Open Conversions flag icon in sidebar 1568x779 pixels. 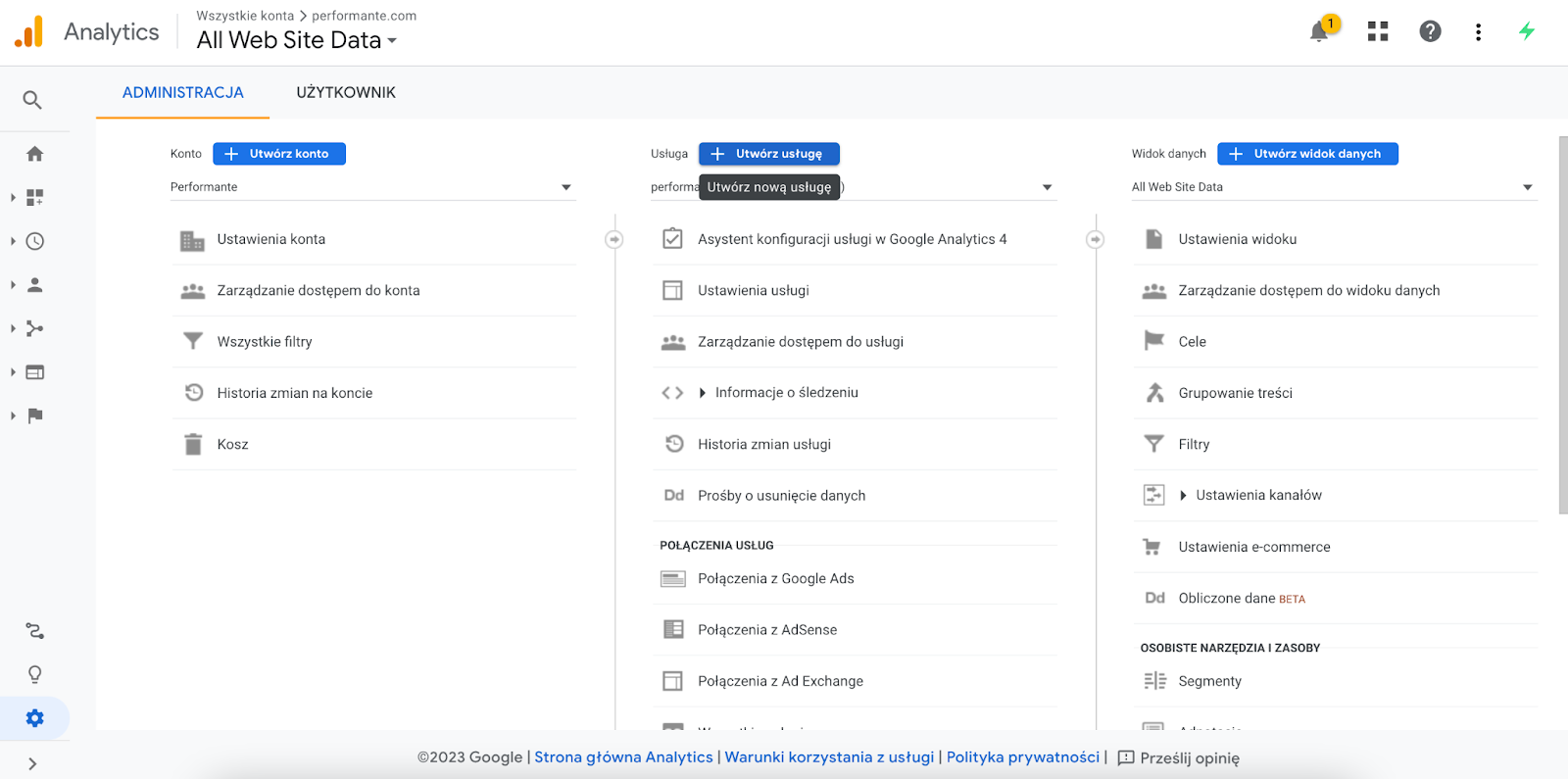(35, 415)
